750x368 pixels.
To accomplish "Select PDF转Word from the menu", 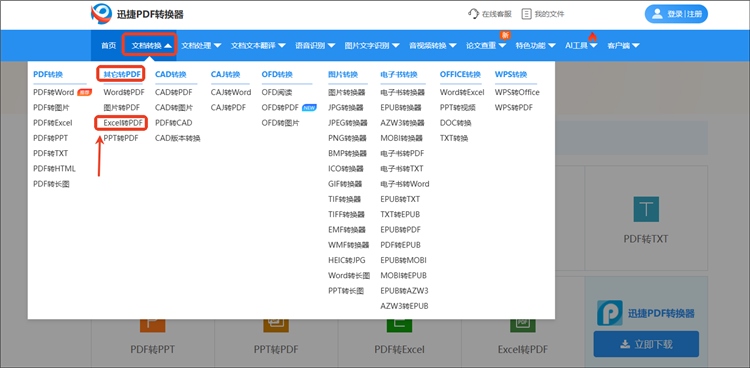I will (x=54, y=92).
